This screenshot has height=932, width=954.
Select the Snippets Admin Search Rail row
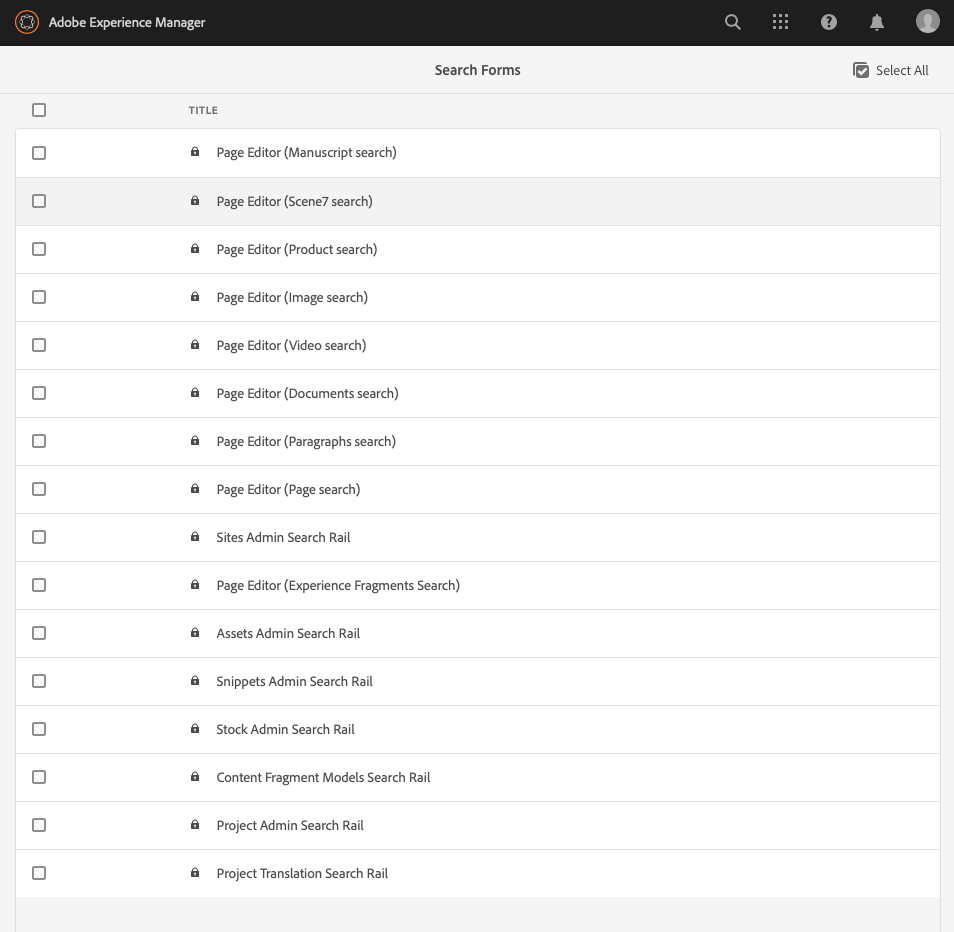click(478, 681)
